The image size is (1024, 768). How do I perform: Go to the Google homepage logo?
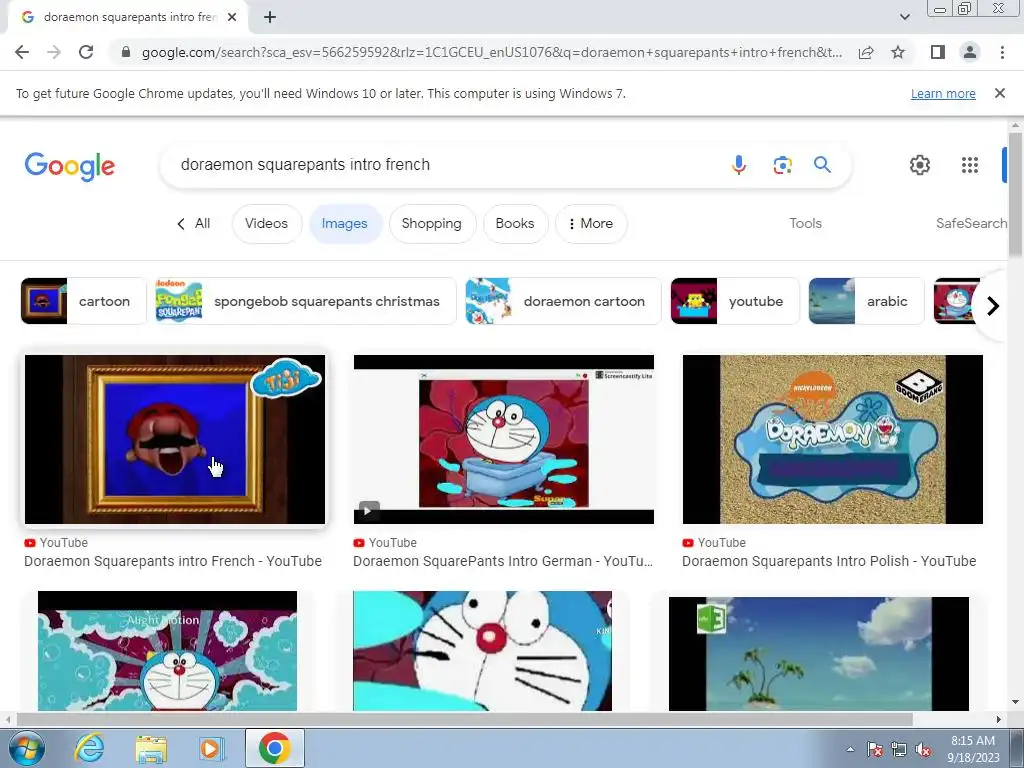point(70,166)
